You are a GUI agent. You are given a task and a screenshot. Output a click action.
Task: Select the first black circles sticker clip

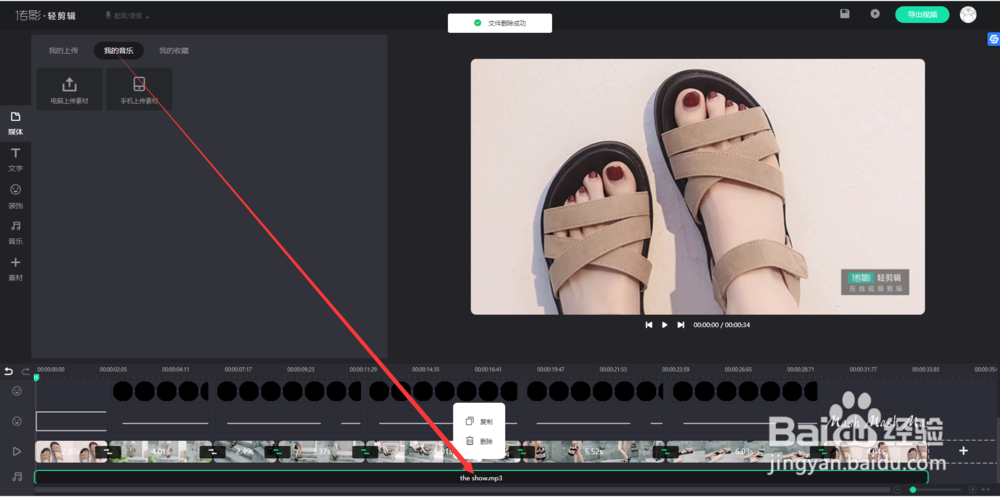point(160,391)
